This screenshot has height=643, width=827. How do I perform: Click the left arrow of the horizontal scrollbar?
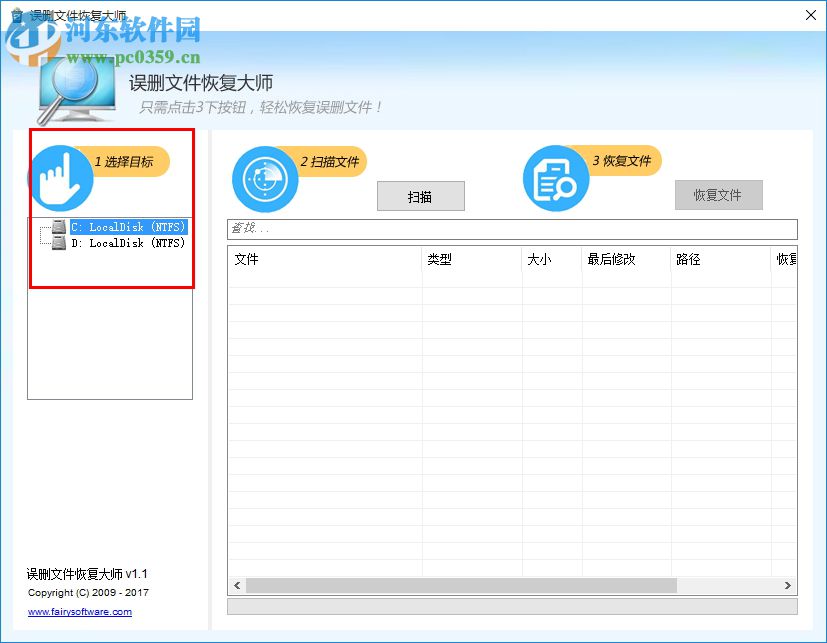[x=235, y=585]
